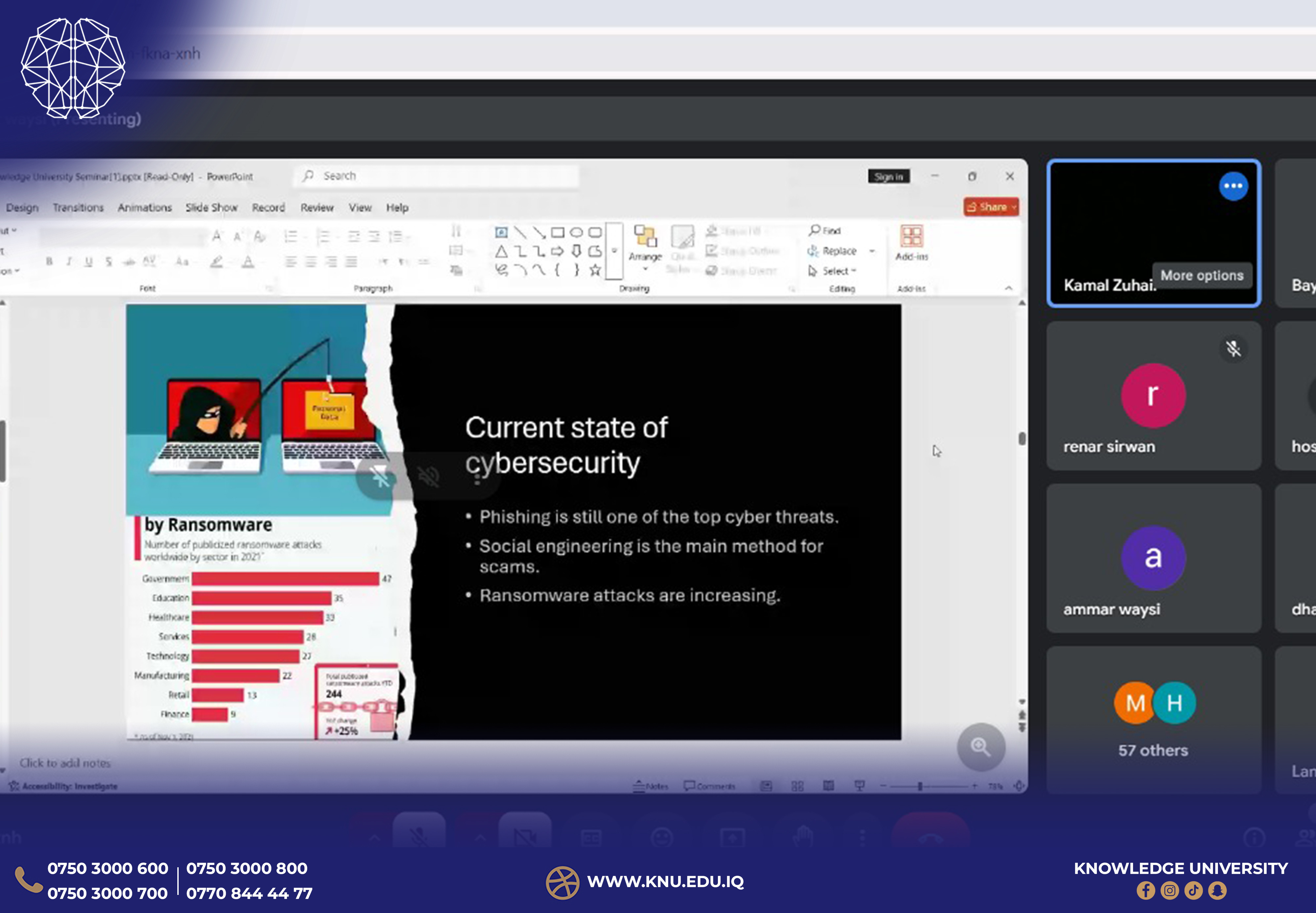Open the Transitions tab
The height and width of the screenshot is (913, 1316).
78,208
